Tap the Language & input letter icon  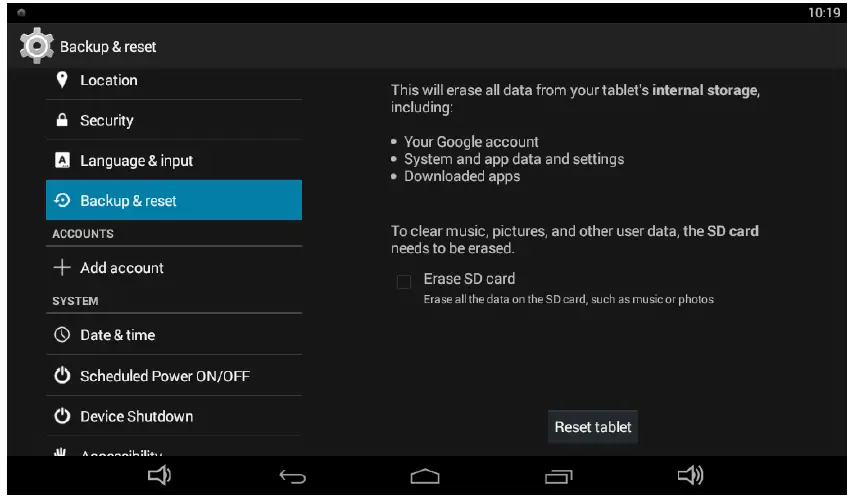pyautogui.click(x=62, y=160)
